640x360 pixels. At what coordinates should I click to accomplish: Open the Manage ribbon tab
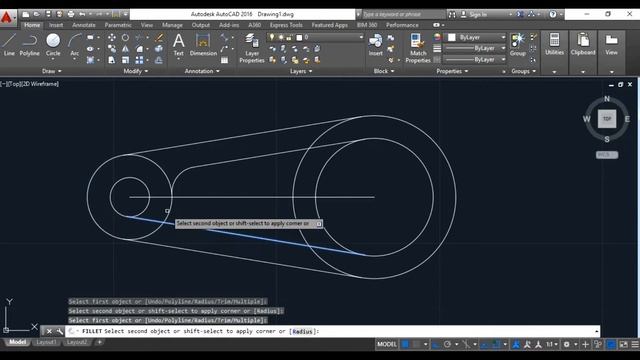point(172,25)
